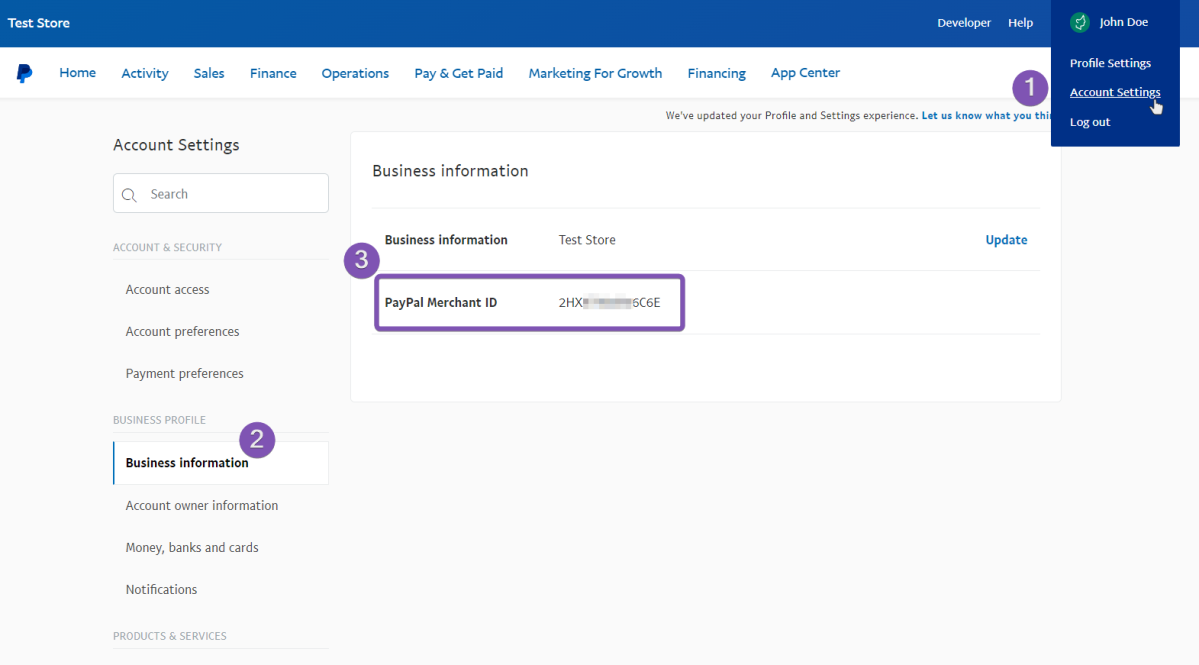Open the Sales menu
The height and width of the screenshot is (665, 1199).
click(209, 73)
